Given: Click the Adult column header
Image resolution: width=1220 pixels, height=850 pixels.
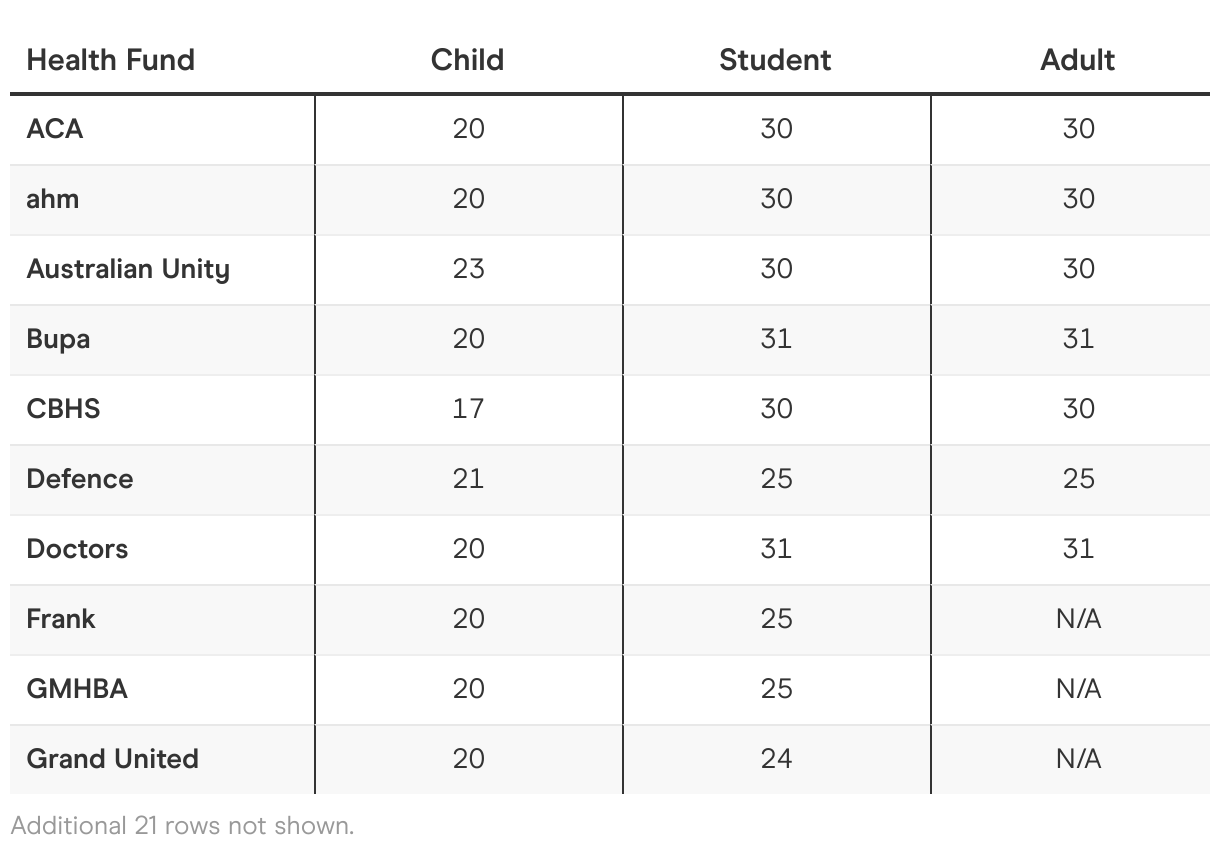Looking at the screenshot, I should pyautogui.click(x=1077, y=60).
